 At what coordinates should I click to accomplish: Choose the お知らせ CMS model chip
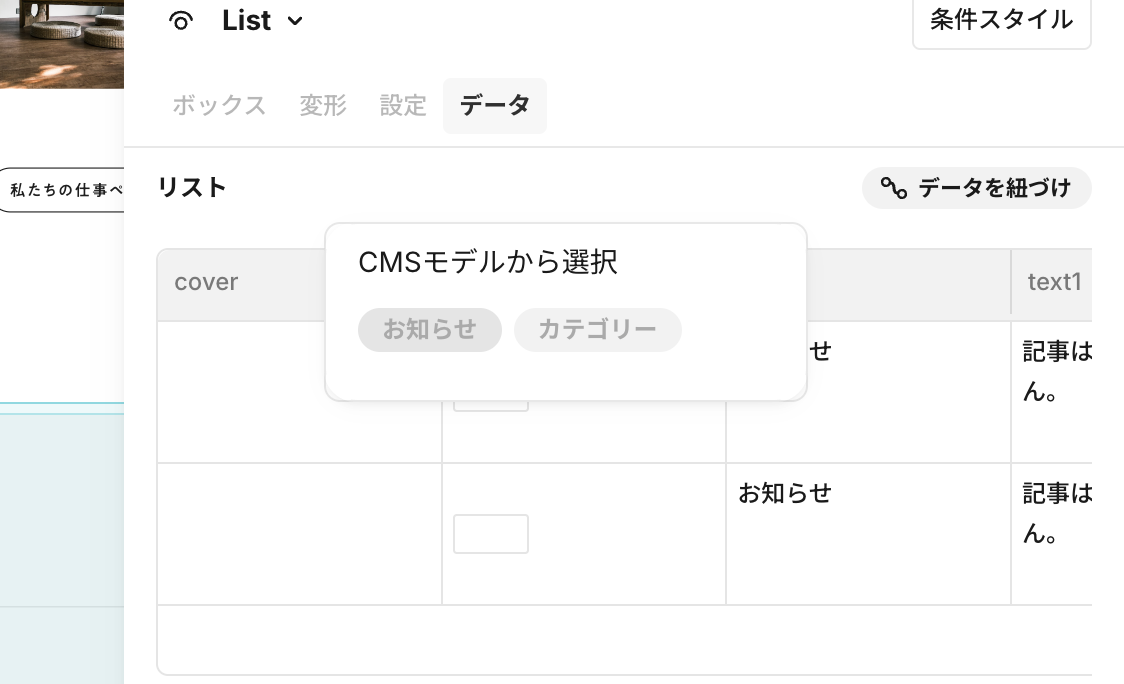coord(430,330)
